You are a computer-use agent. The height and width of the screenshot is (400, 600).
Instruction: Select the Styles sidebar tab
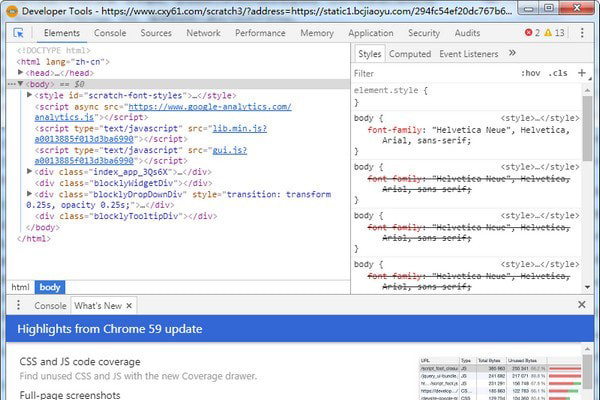370,54
